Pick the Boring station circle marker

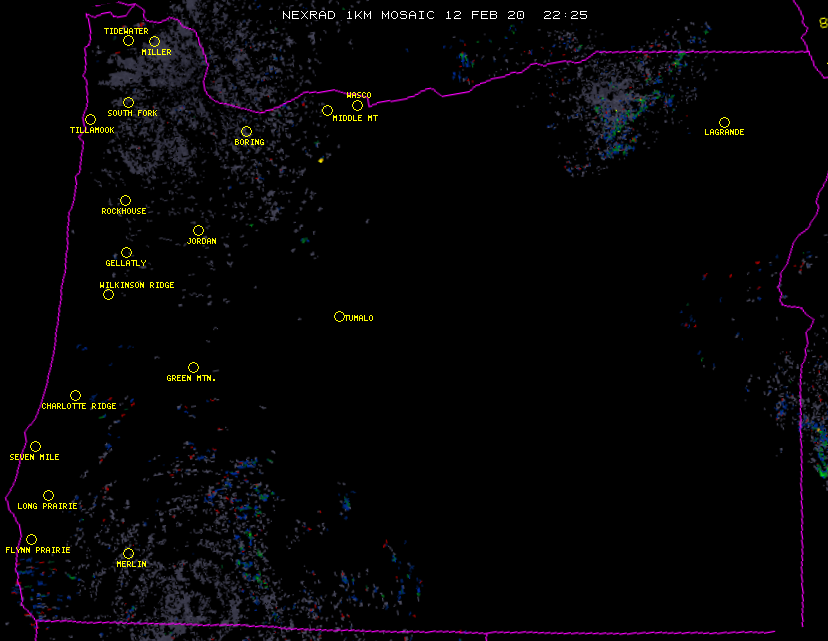click(x=246, y=131)
